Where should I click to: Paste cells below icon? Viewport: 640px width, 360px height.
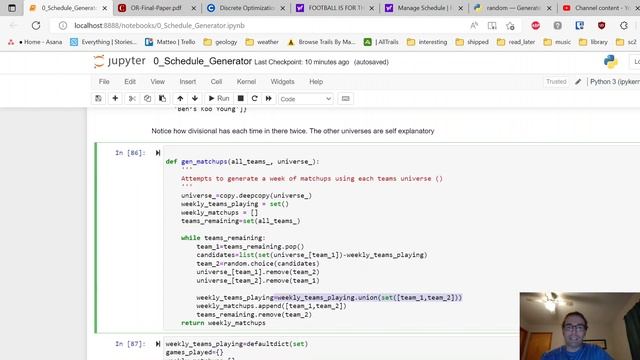pos(162,98)
